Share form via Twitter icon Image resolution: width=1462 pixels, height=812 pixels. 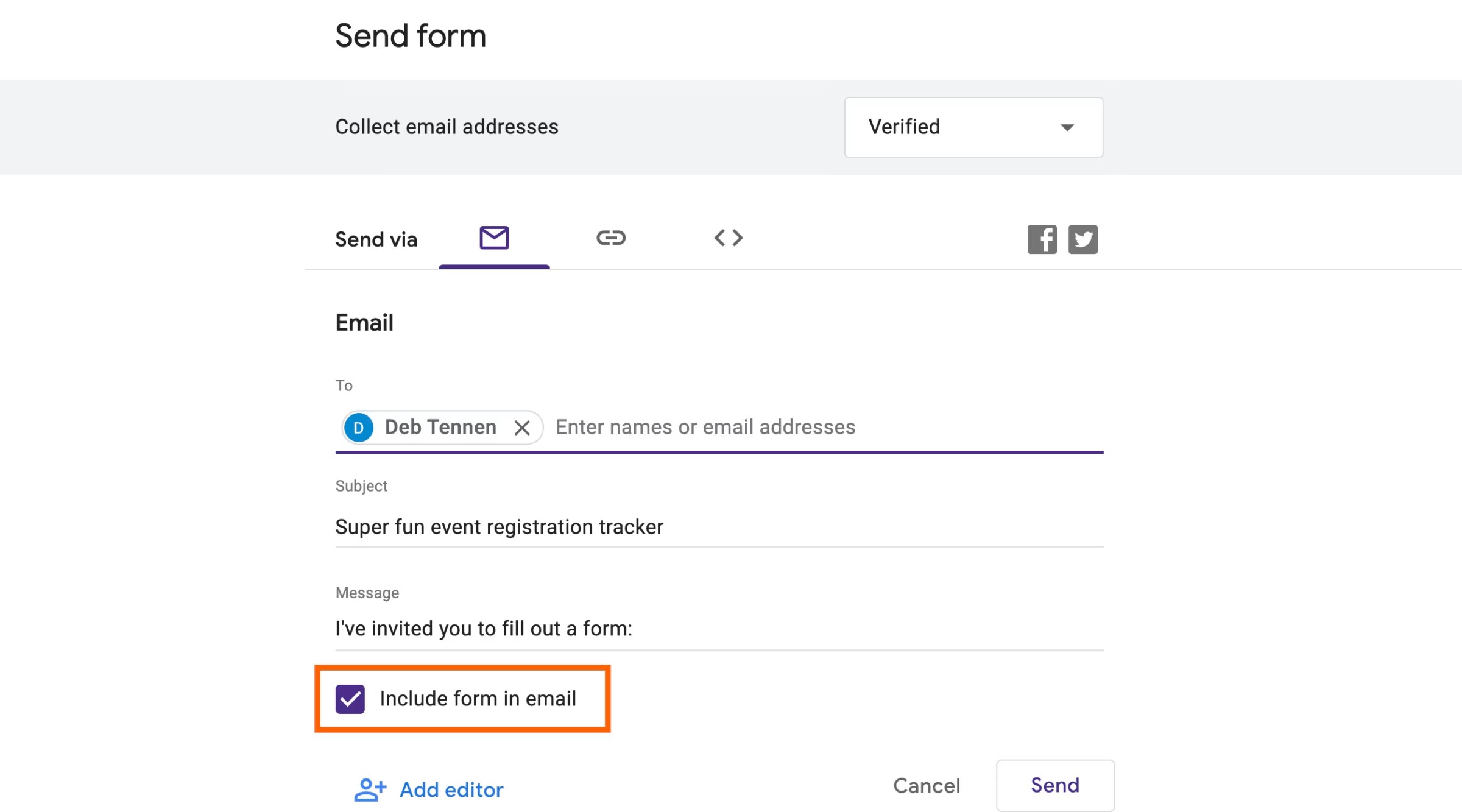click(x=1082, y=239)
